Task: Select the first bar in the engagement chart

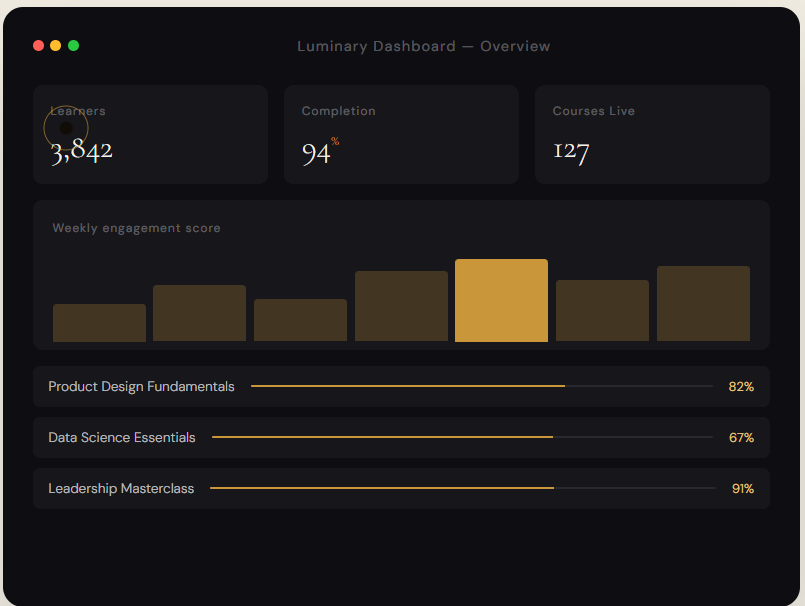Action: tap(99, 323)
